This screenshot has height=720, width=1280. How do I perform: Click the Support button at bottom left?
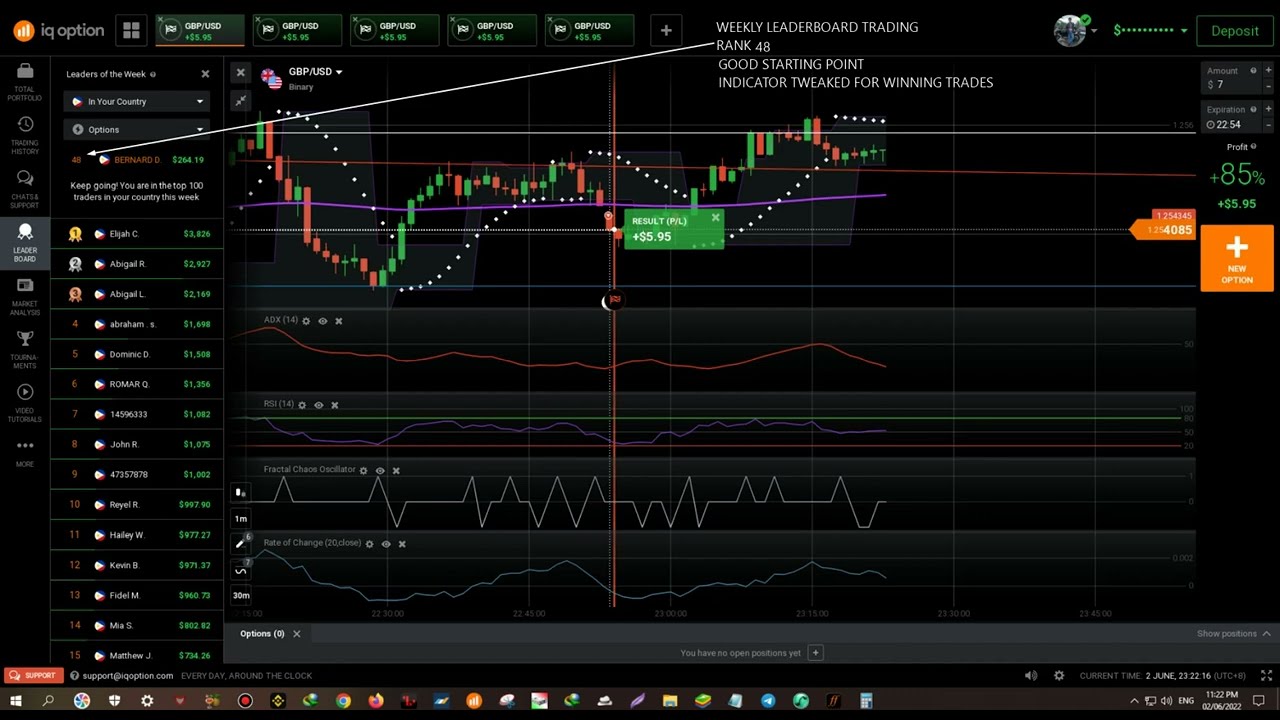tap(33, 676)
